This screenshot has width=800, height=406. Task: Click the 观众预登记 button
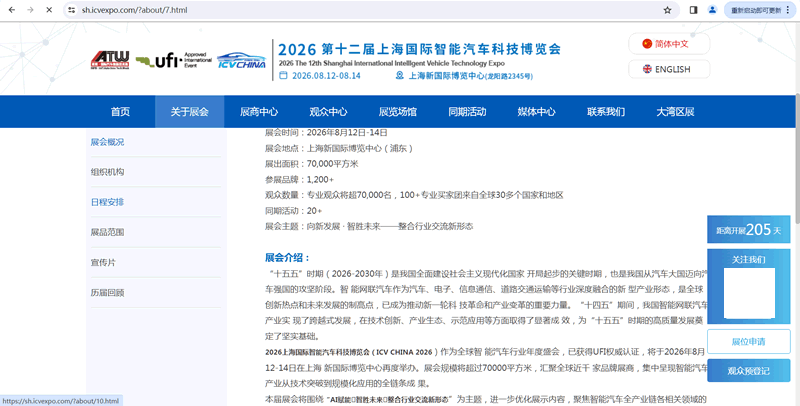(x=747, y=371)
